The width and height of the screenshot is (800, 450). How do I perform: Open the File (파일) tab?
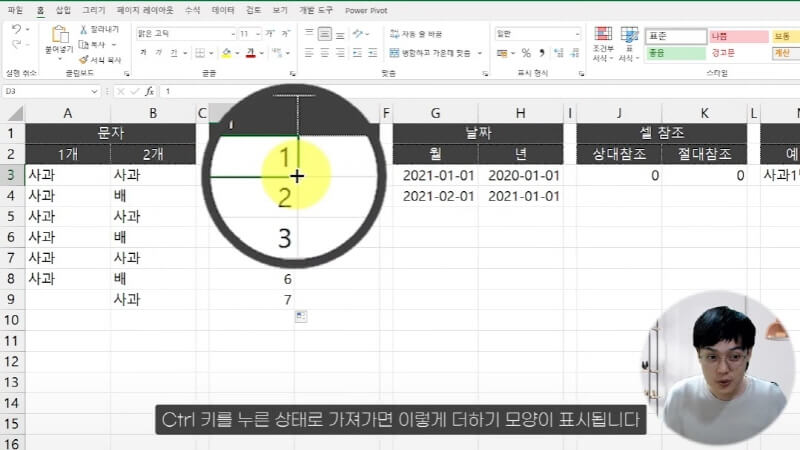pos(15,10)
